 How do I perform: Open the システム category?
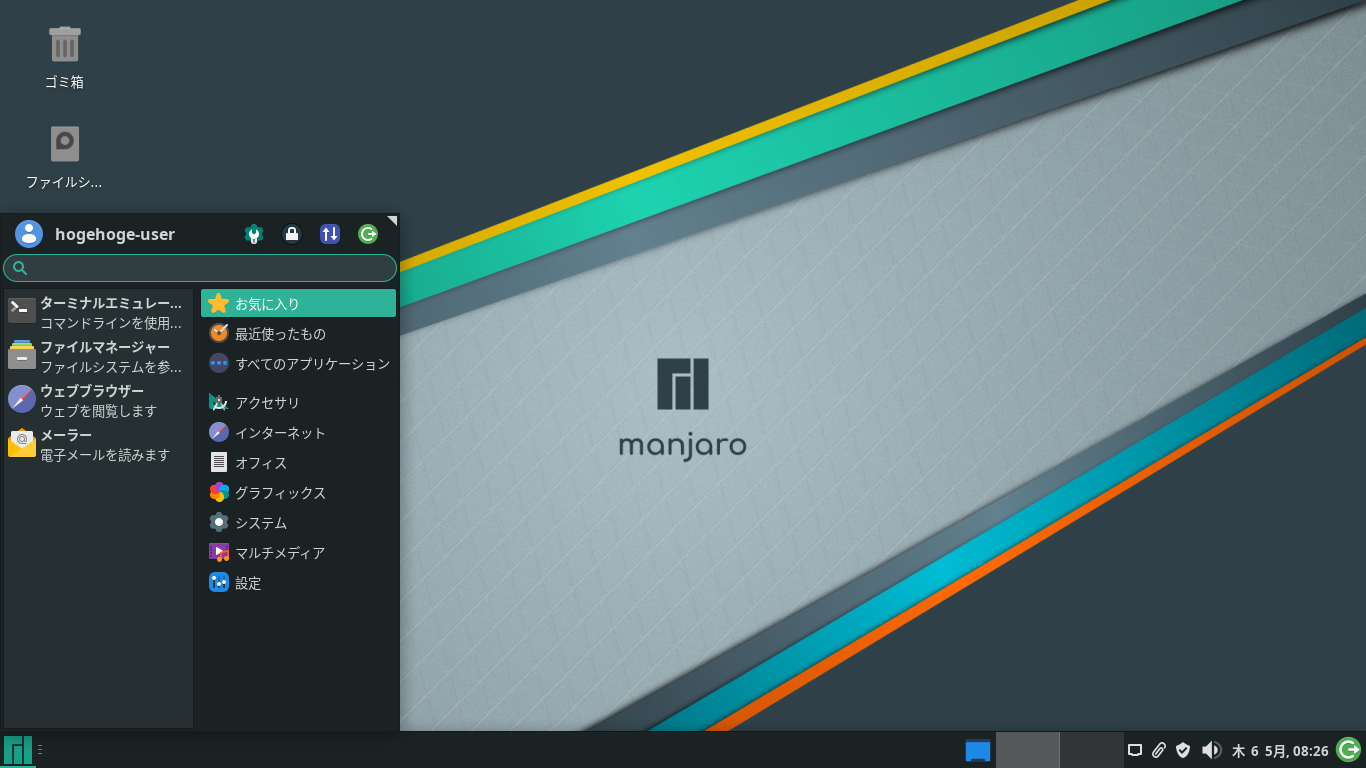tap(298, 523)
